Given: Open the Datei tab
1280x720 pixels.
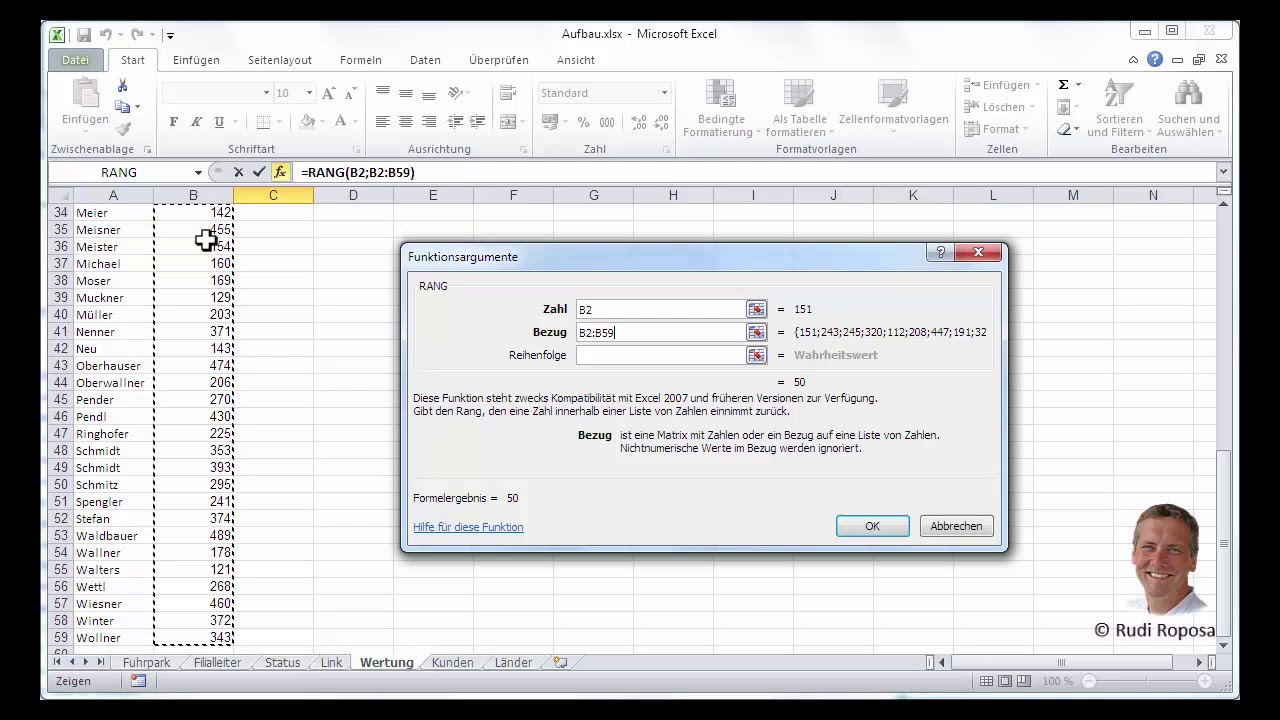Looking at the screenshot, I should click(75, 60).
